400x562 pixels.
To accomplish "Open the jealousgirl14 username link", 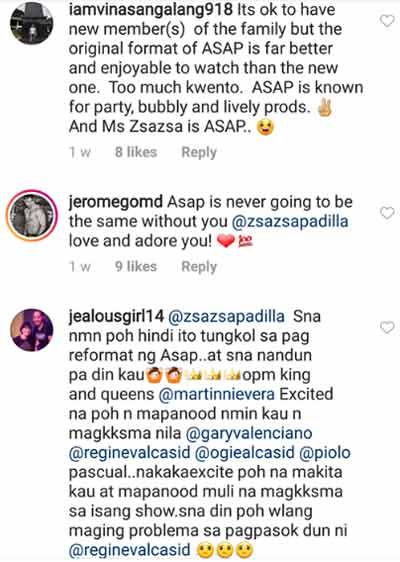I will coord(116,317).
